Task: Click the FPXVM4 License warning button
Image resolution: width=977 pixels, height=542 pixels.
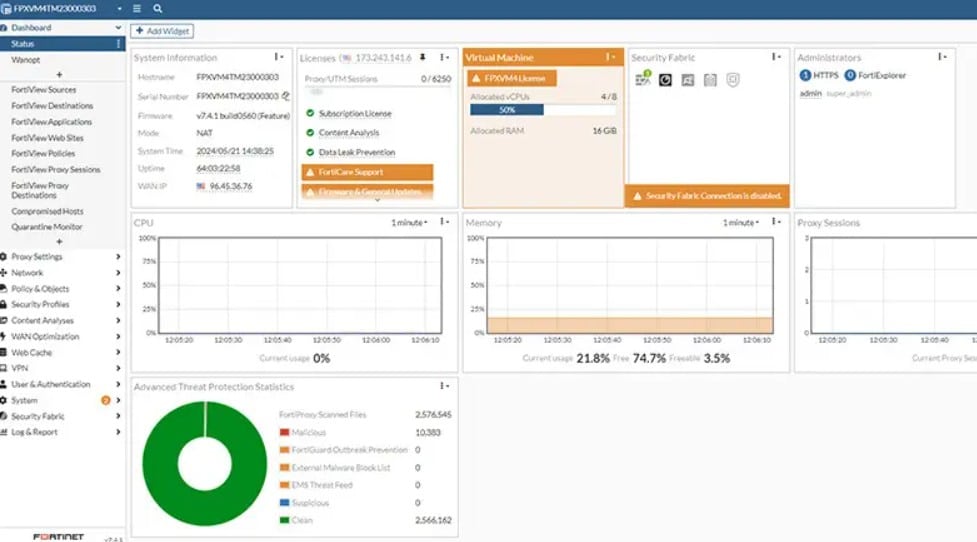Action: pyautogui.click(x=512, y=78)
